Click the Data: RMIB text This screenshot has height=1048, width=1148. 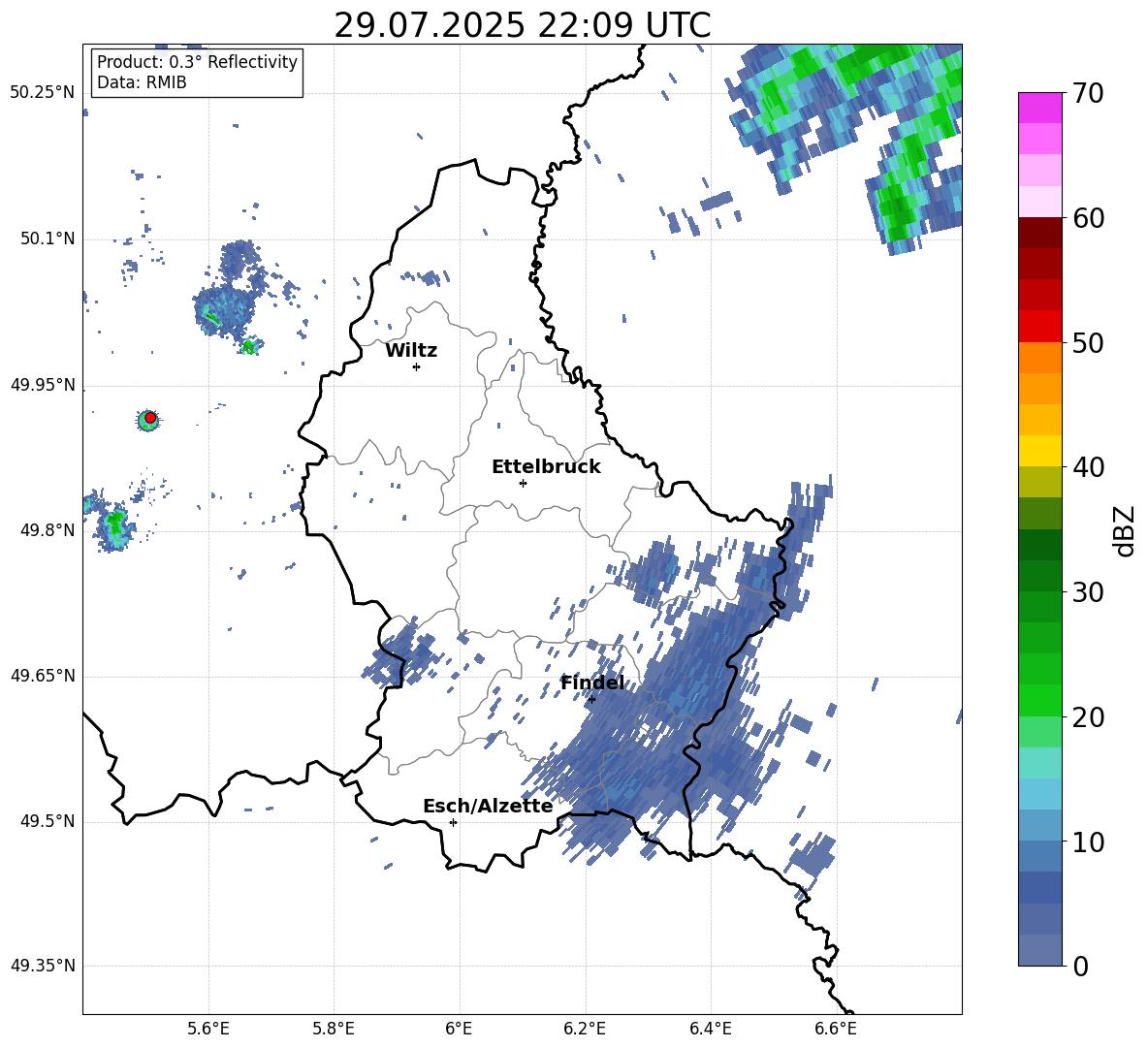pyautogui.click(x=142, y=82)
